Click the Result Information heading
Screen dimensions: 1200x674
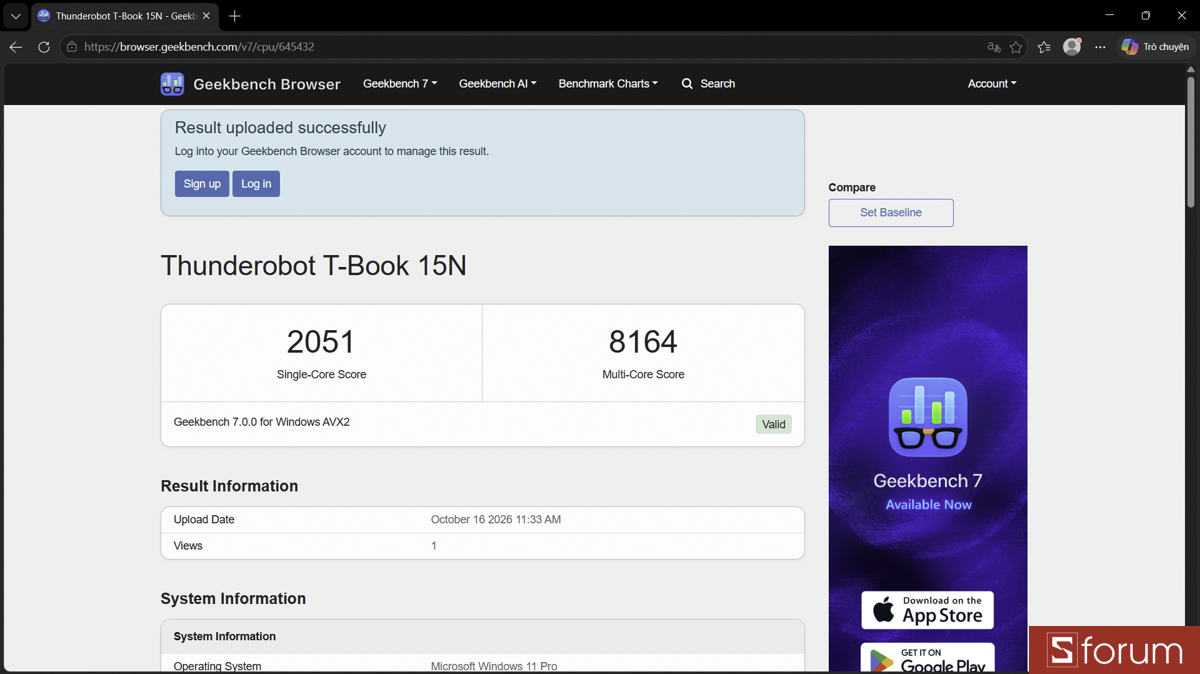pos(229,486)
